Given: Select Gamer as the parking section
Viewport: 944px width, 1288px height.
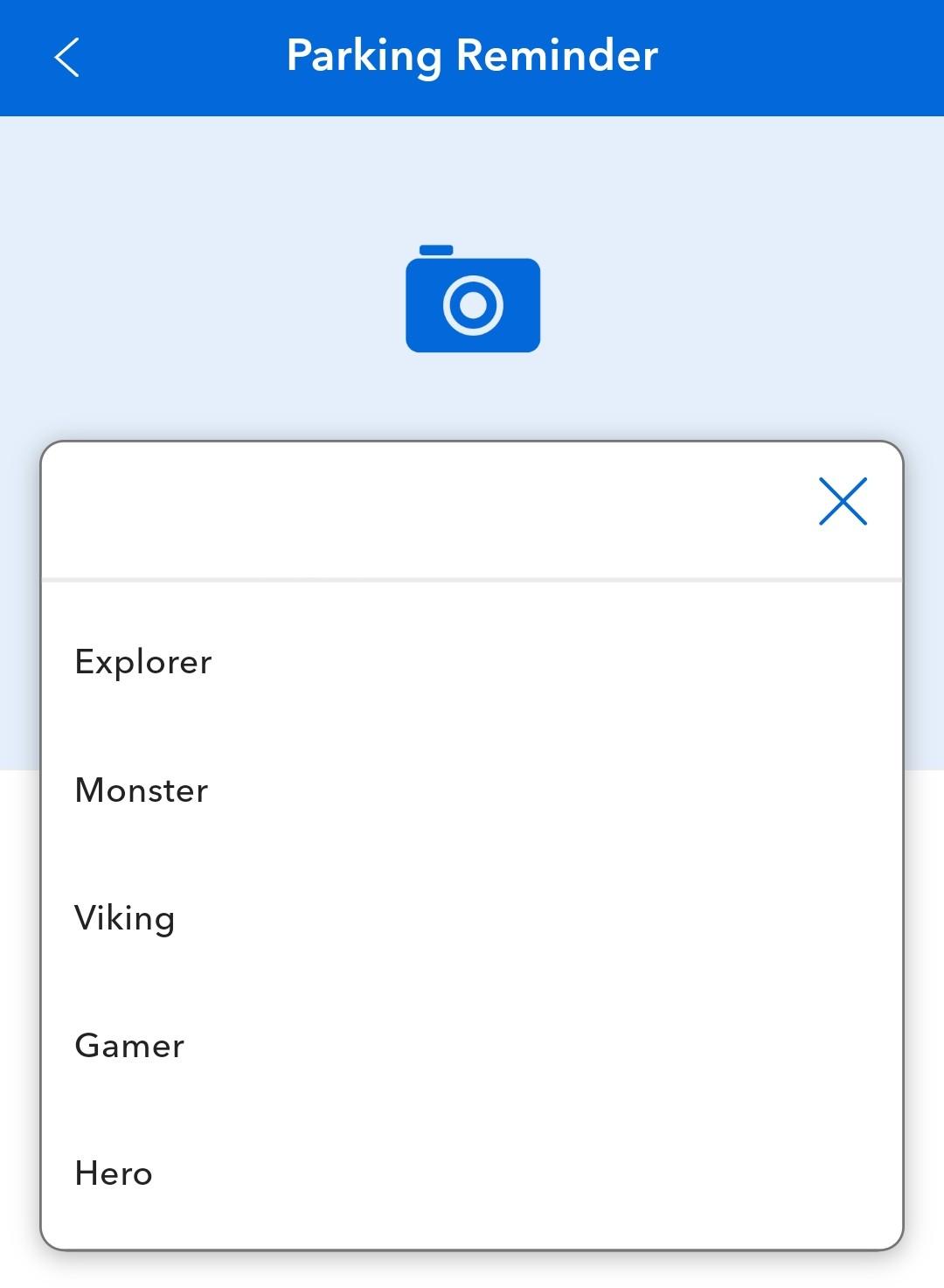Looking at the screenshot, I should 472,1046.
